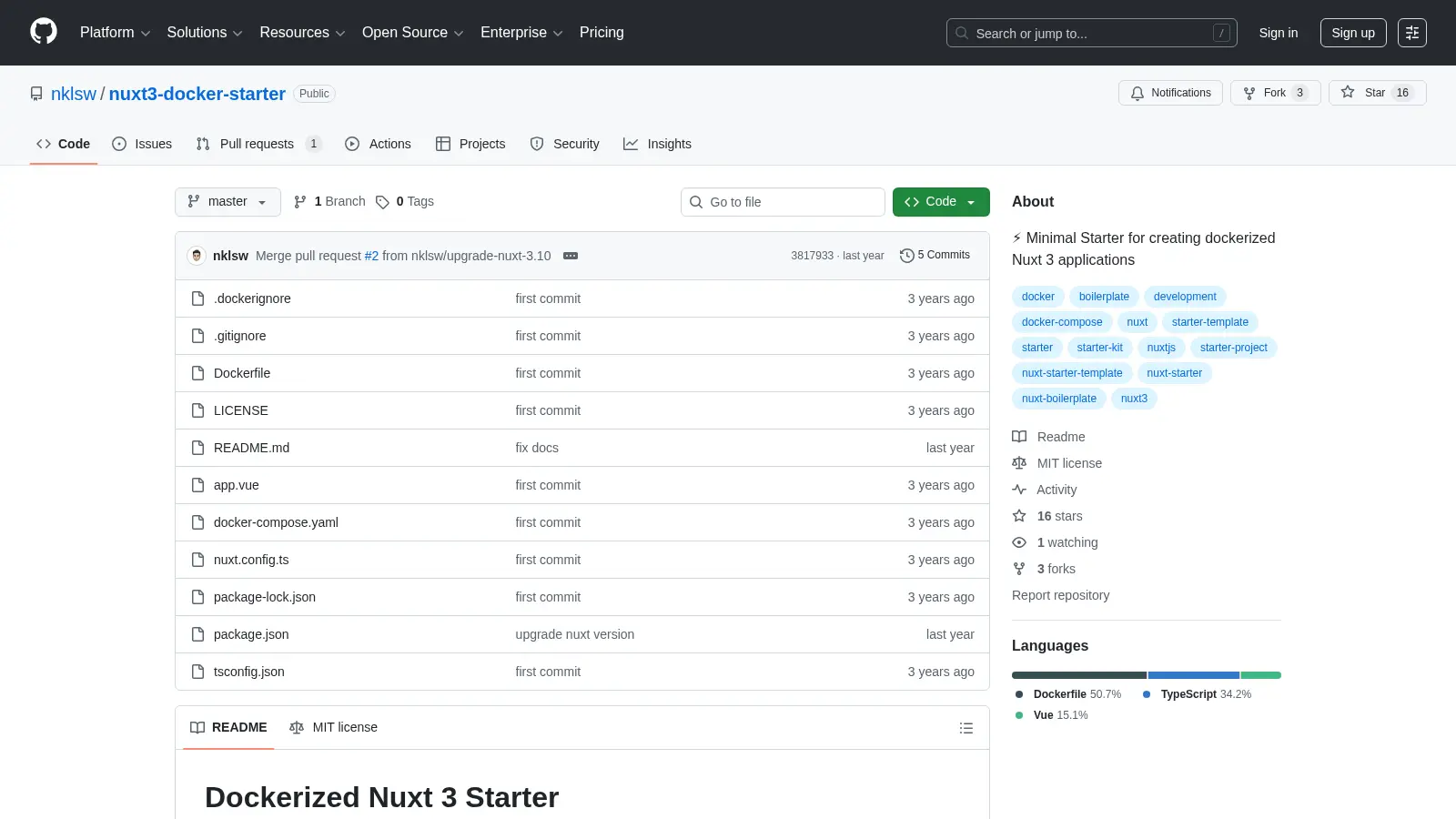Switch to MIT license tab in README panel
1456x819 pixels.
[333, 727]
